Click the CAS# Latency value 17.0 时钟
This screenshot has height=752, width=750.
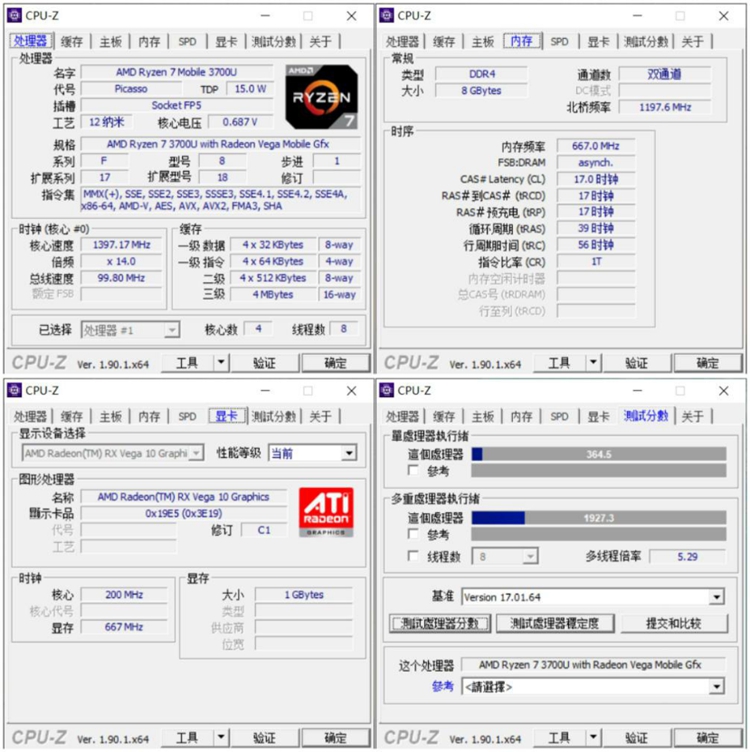(x=596, y=179)
